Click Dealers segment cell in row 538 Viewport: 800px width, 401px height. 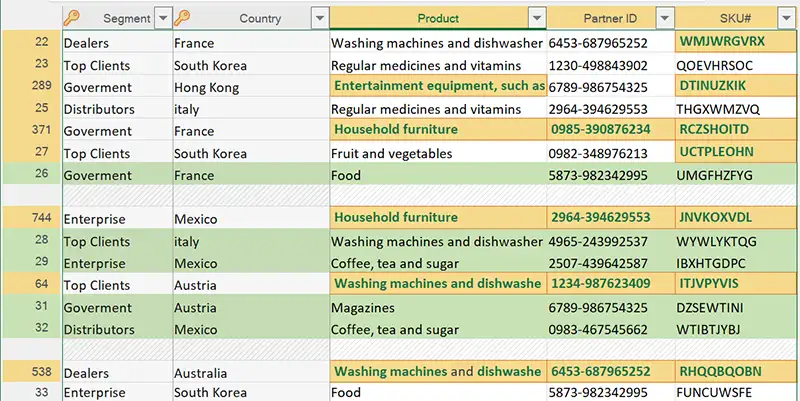117,373
